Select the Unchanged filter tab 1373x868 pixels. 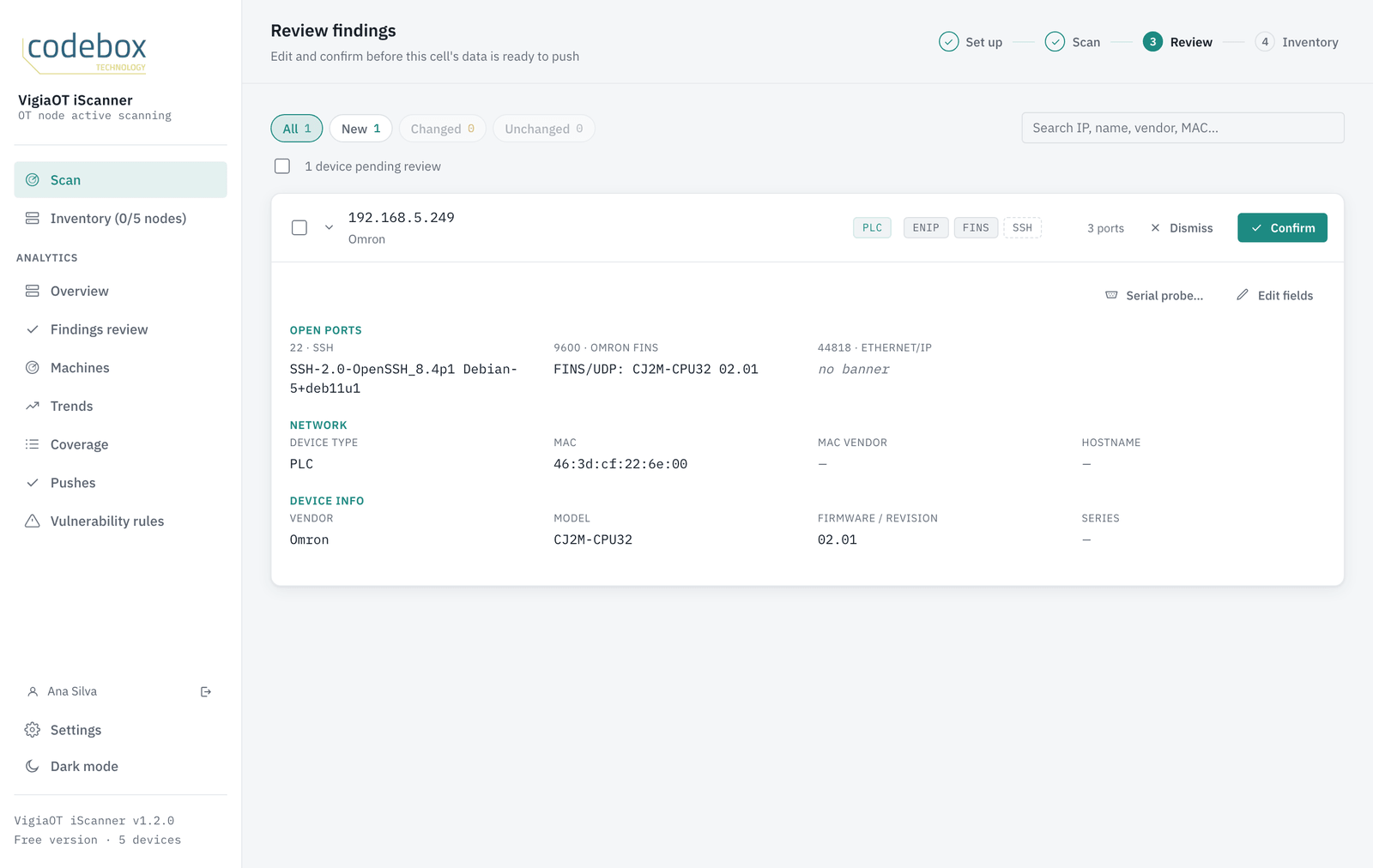[x=543, y=129]
